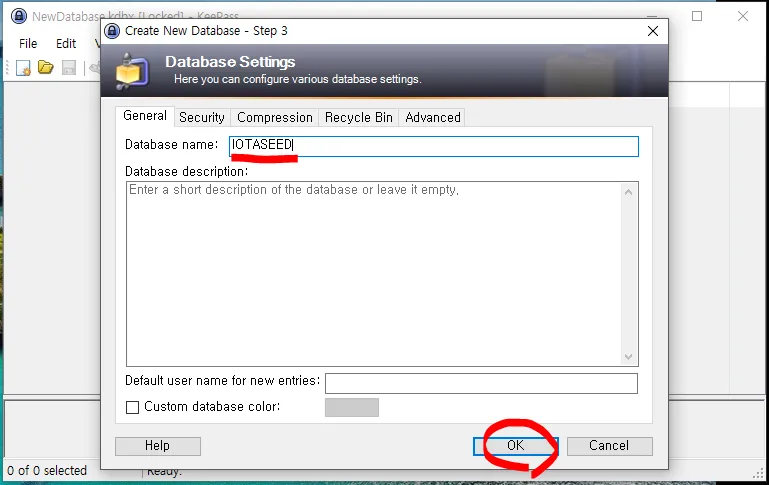Open the File menu in KeePass window

tap(28, 44)
